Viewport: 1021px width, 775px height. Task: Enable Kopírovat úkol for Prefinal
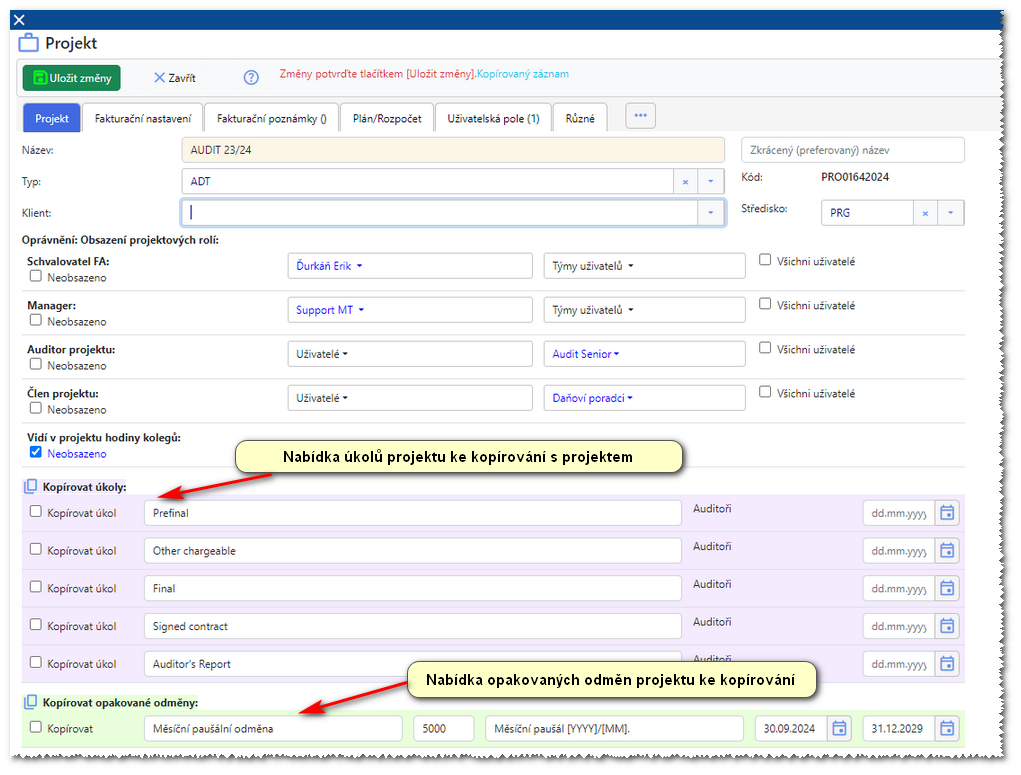36,511
